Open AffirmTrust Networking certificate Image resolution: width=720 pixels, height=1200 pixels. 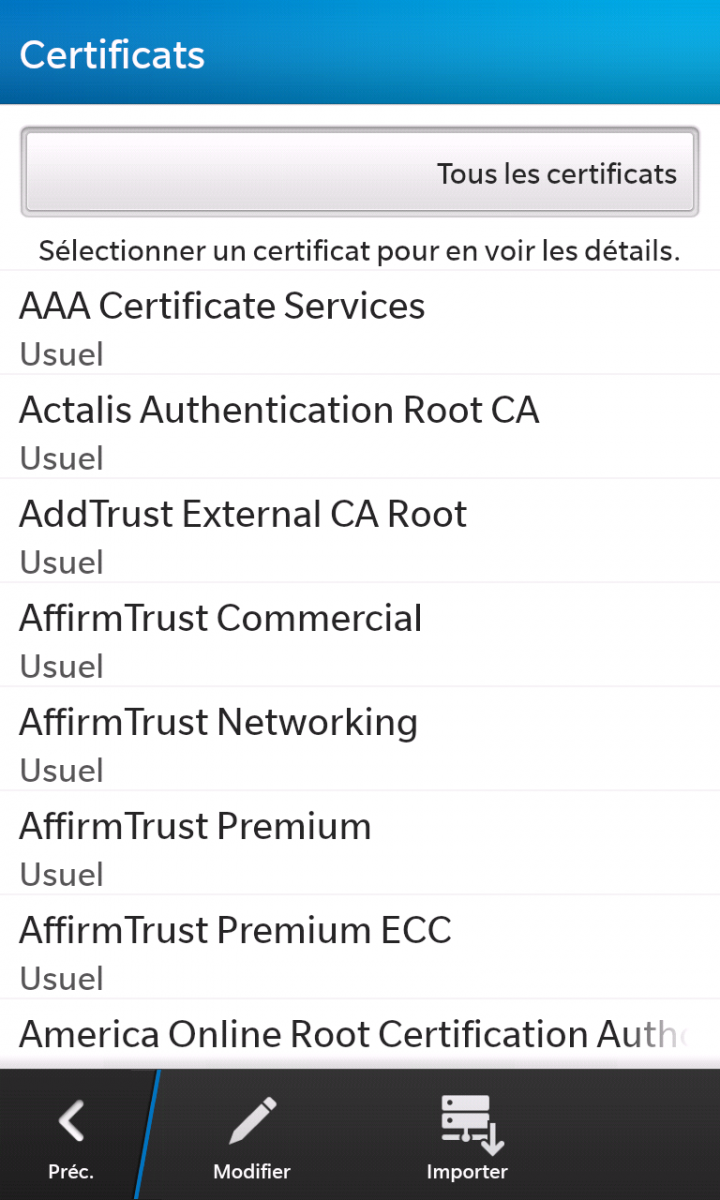click(360, 739)
